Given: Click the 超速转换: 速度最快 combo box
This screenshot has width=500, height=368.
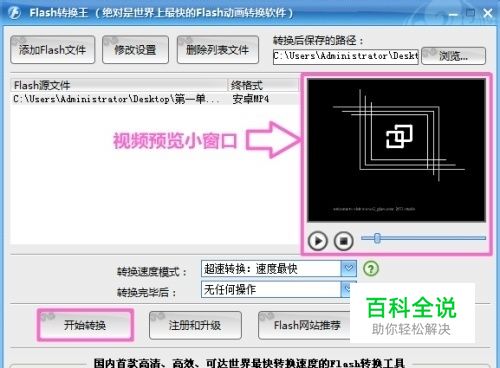Looking at the screenshot, I should [279, 269].
